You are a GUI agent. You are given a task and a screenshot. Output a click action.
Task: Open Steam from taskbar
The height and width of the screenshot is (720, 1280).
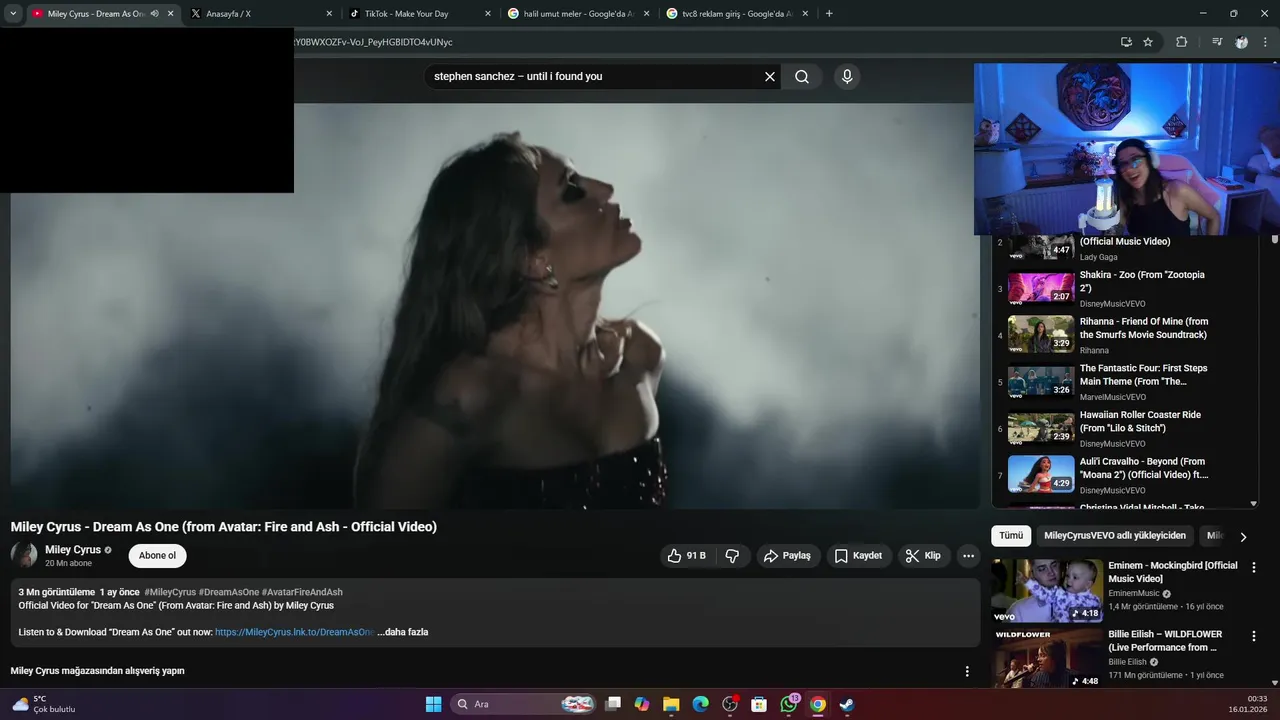pos(847,704)
